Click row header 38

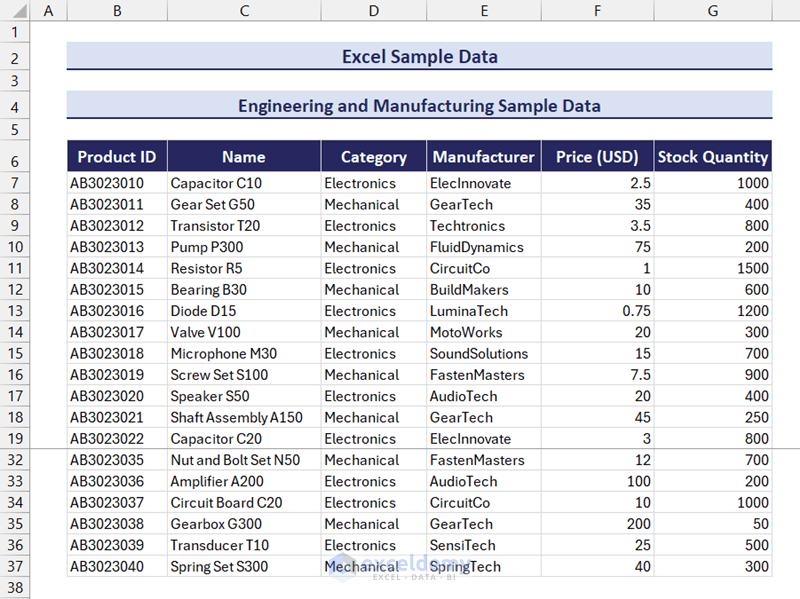point(15,588)
